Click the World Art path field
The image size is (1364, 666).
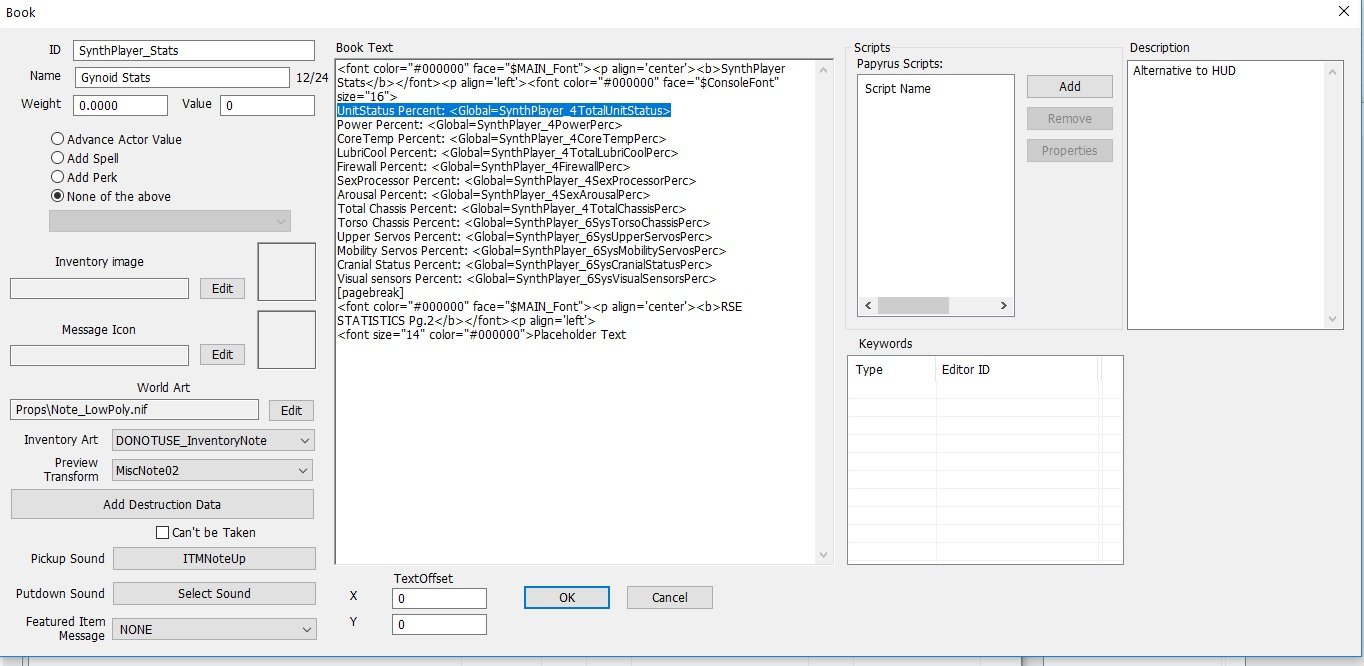pos(135,410)
